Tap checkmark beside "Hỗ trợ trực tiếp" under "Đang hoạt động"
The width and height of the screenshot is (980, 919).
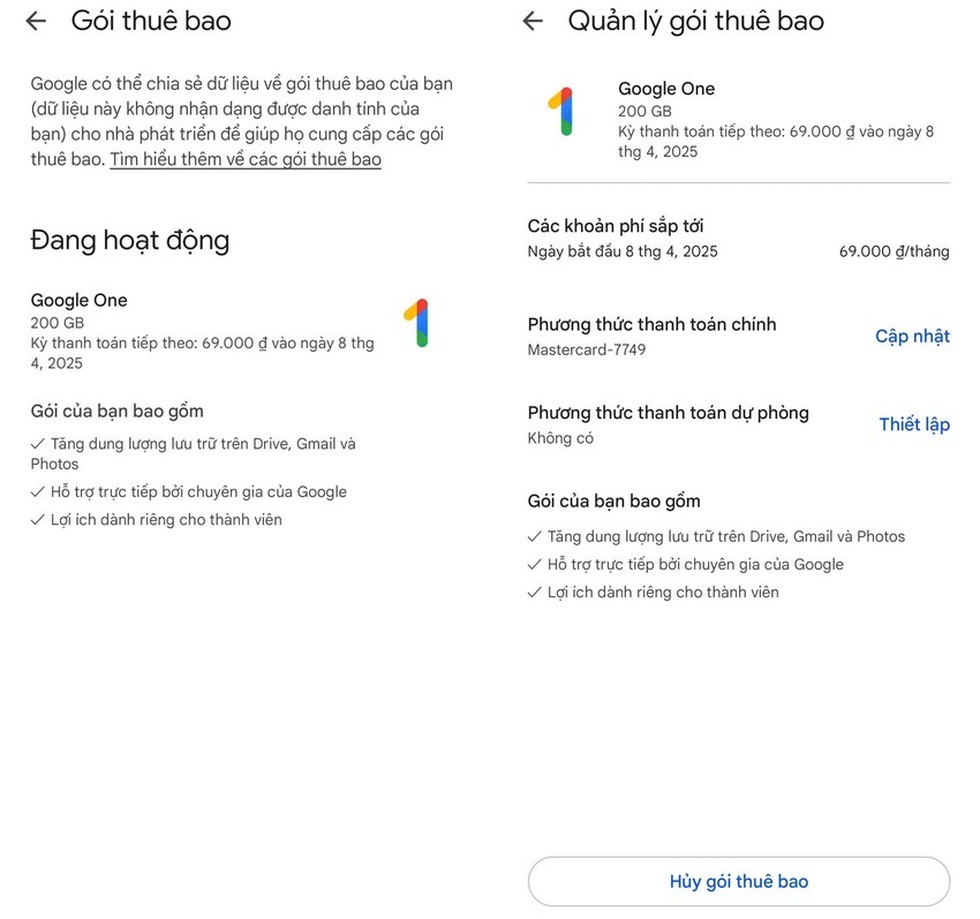[x=37, y=492]
